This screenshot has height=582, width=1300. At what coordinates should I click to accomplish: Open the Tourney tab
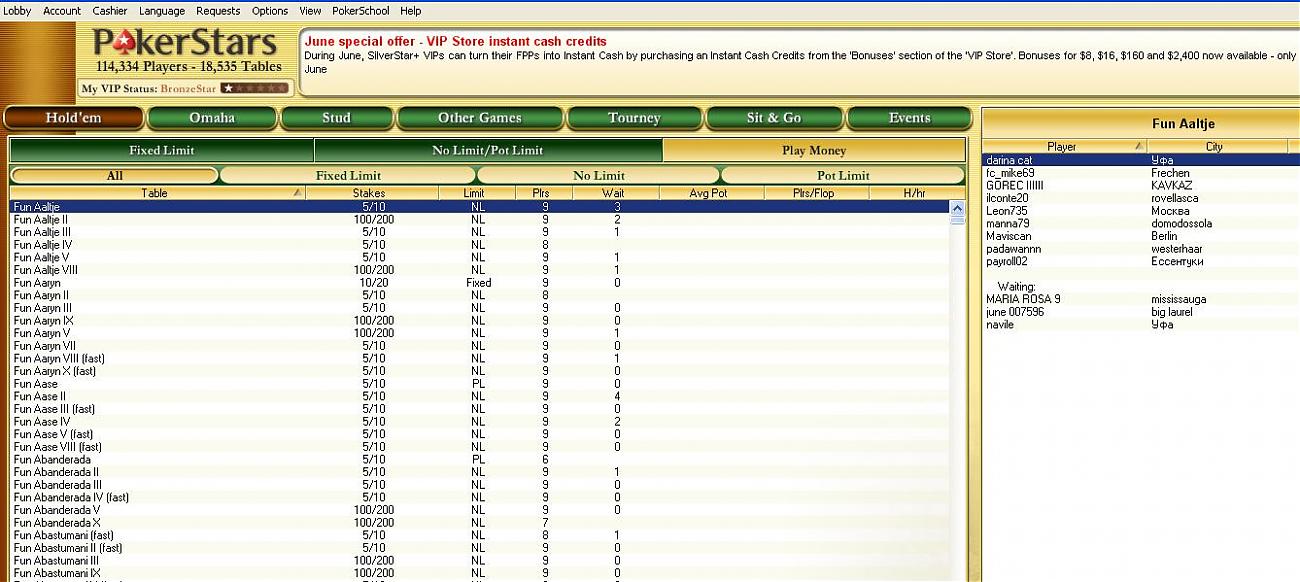pos(634,118)
